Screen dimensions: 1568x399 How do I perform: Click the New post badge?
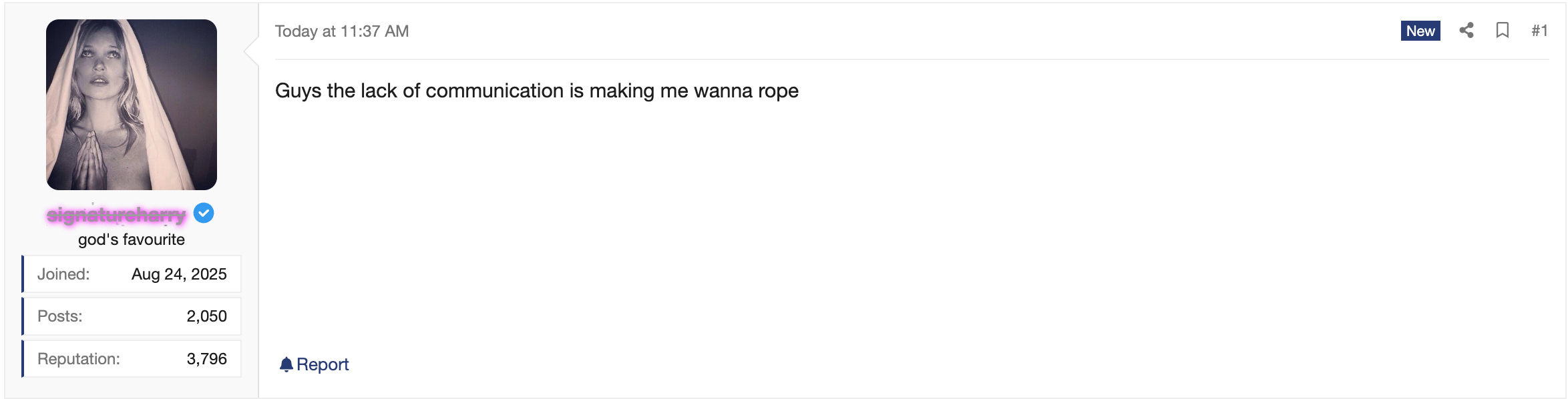click(1420, 31)
